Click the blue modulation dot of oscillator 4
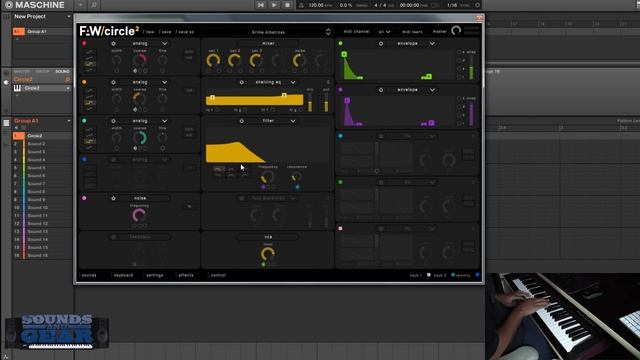 [x=84, y=160]
